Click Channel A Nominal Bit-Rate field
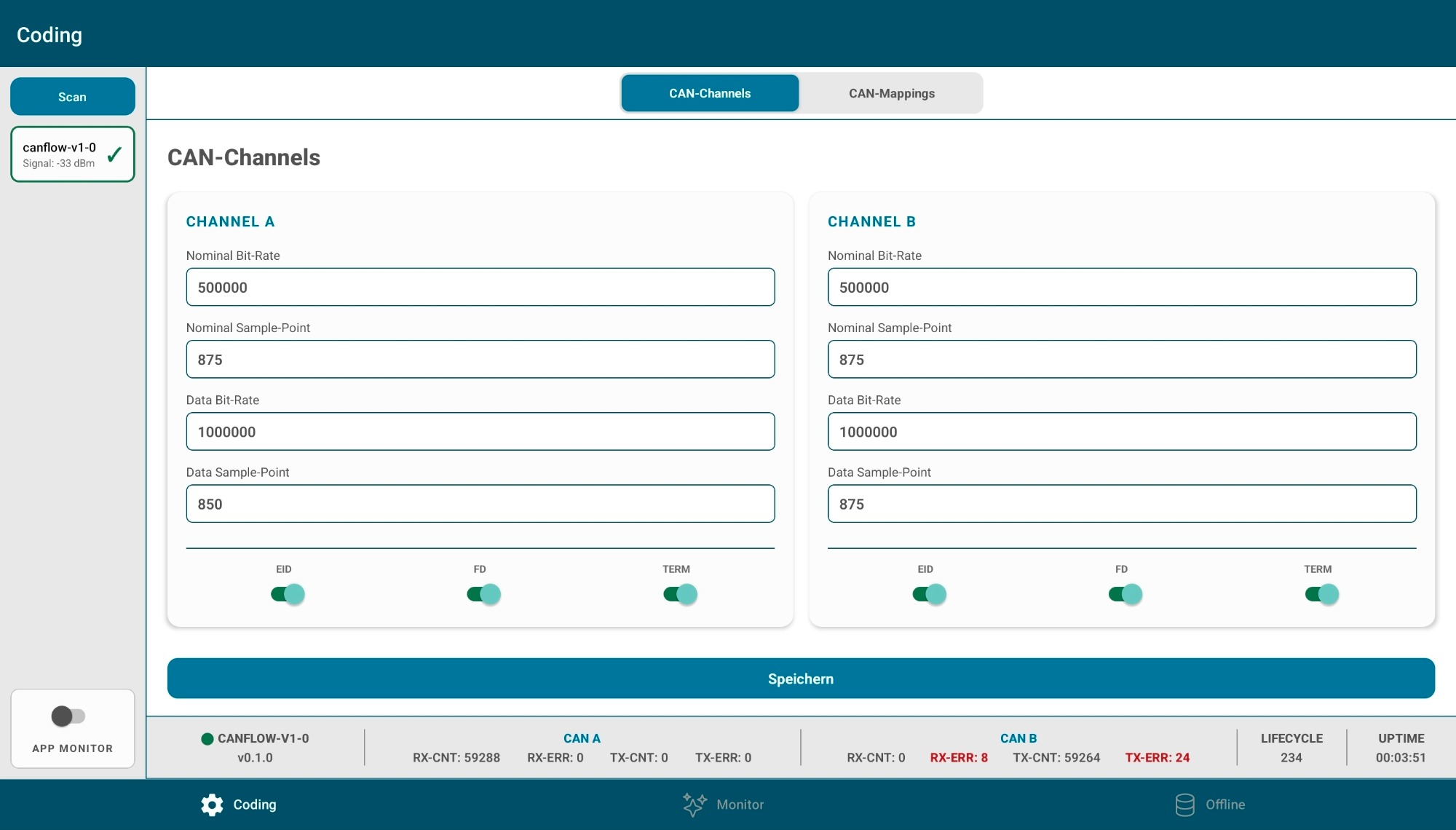The height and width of the screenshot is (830, 1456). 480,287
